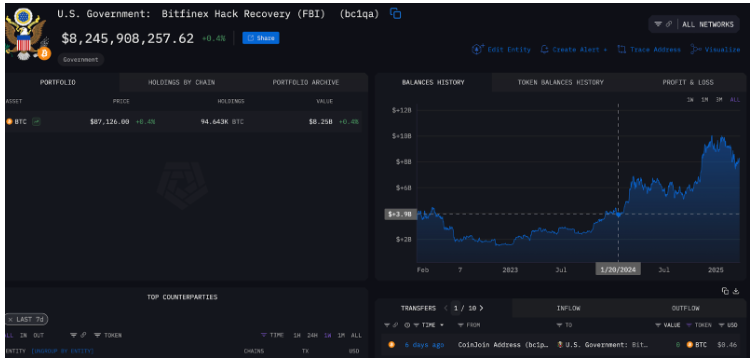The width and height of the screenshot is (754, 363).
Task: Set balance chart range to ALL
Action: tap(735, 100)
